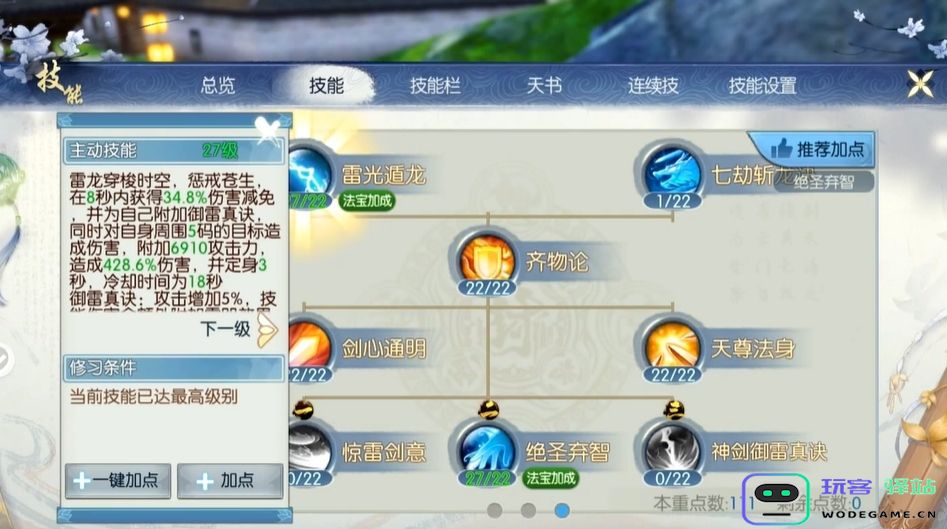Click the 加点 add point button
The height and width of the screenshot is (529, 947).
(230, 481)
